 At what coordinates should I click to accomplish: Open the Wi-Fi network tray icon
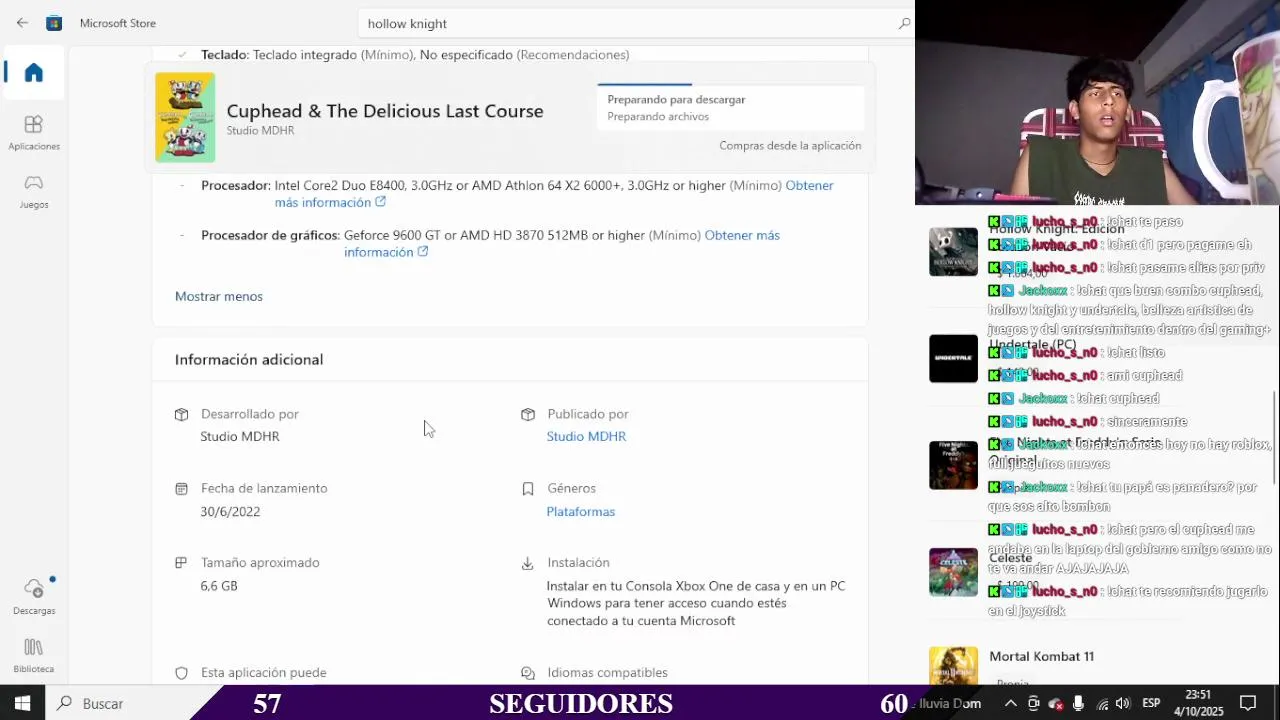point(1102,703)
